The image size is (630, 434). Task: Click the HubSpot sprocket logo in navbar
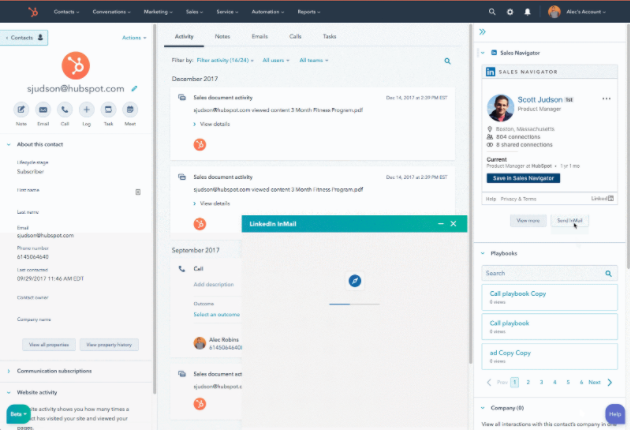click(33, 12)
